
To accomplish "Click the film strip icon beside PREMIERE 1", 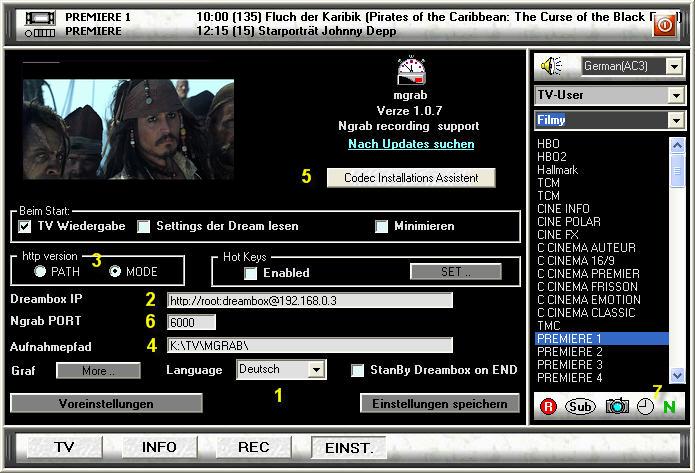I will (x=40, y=18).
